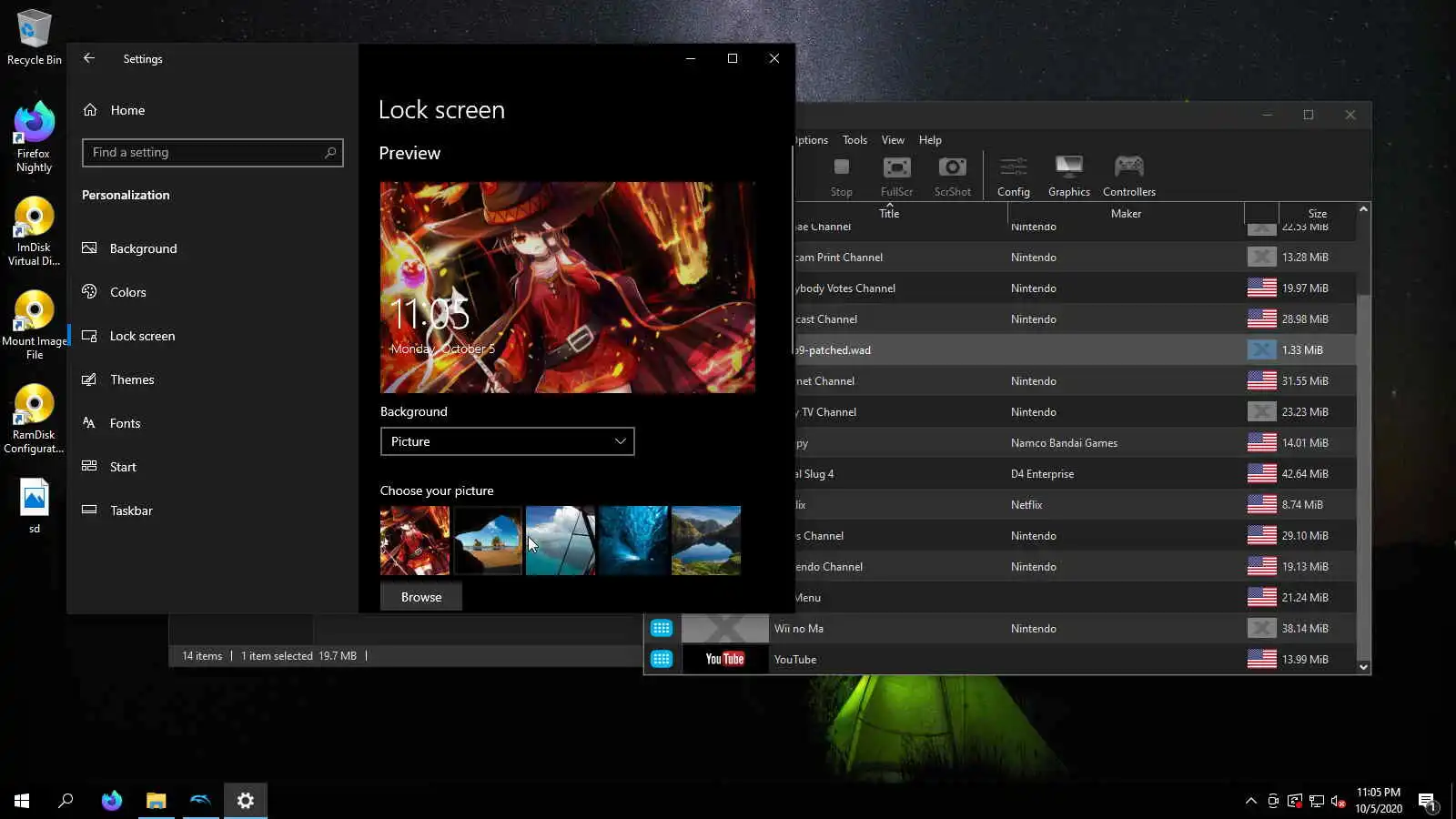Open Taskbar personalization settings

coord(131,511)
